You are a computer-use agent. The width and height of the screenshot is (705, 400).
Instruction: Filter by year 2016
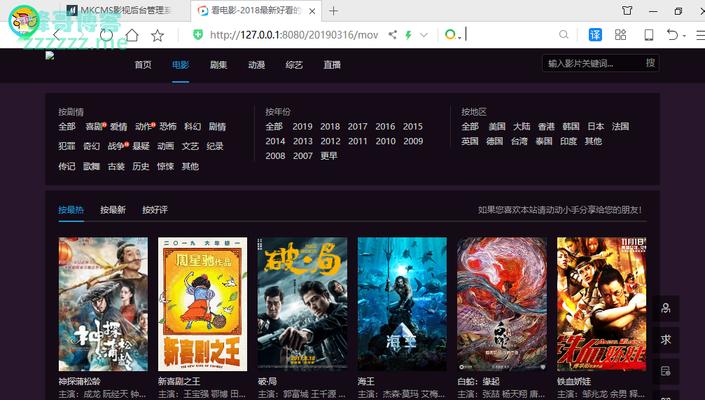[x=385, y=127]
